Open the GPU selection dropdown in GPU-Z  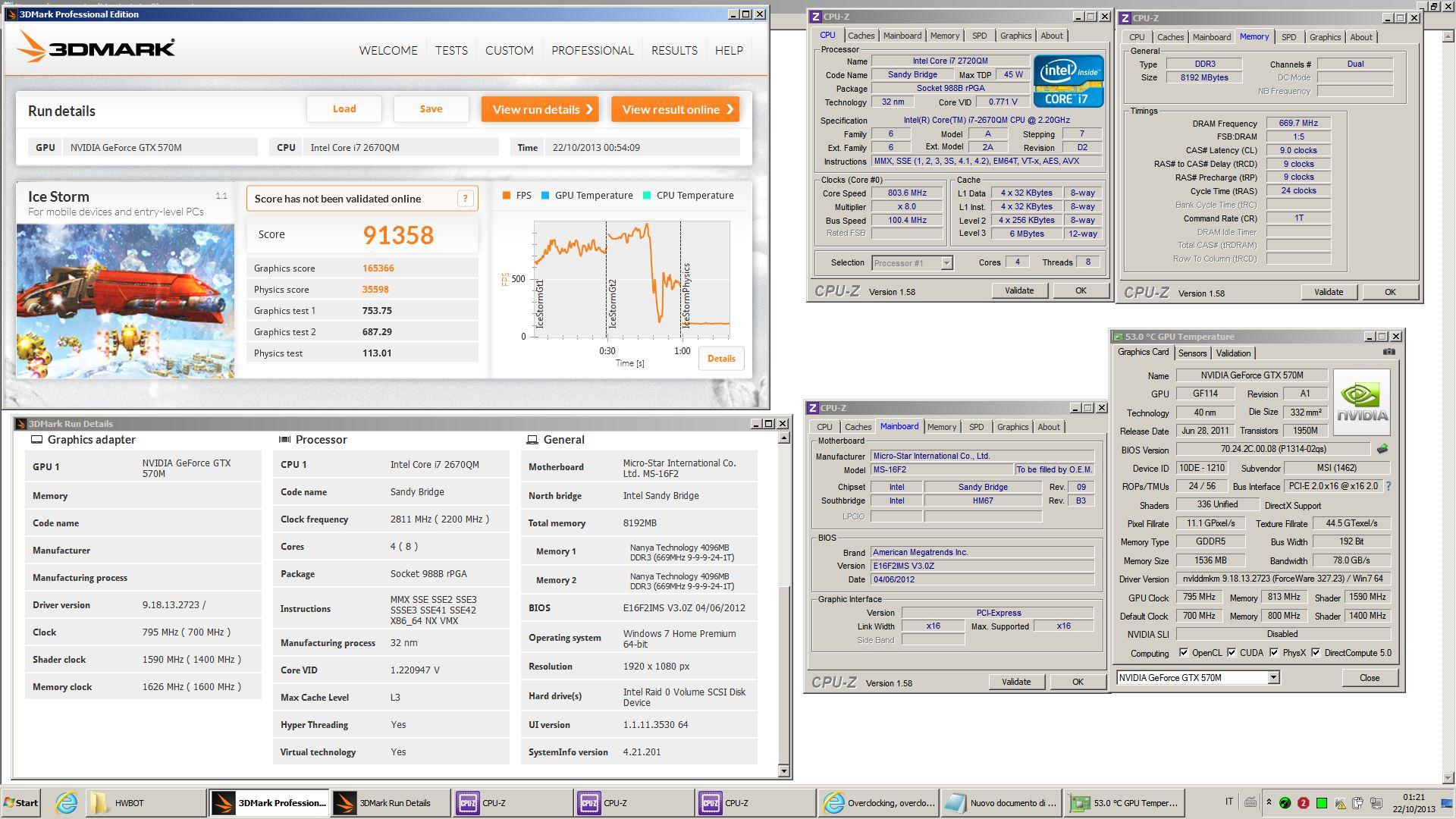[1273, 677]
